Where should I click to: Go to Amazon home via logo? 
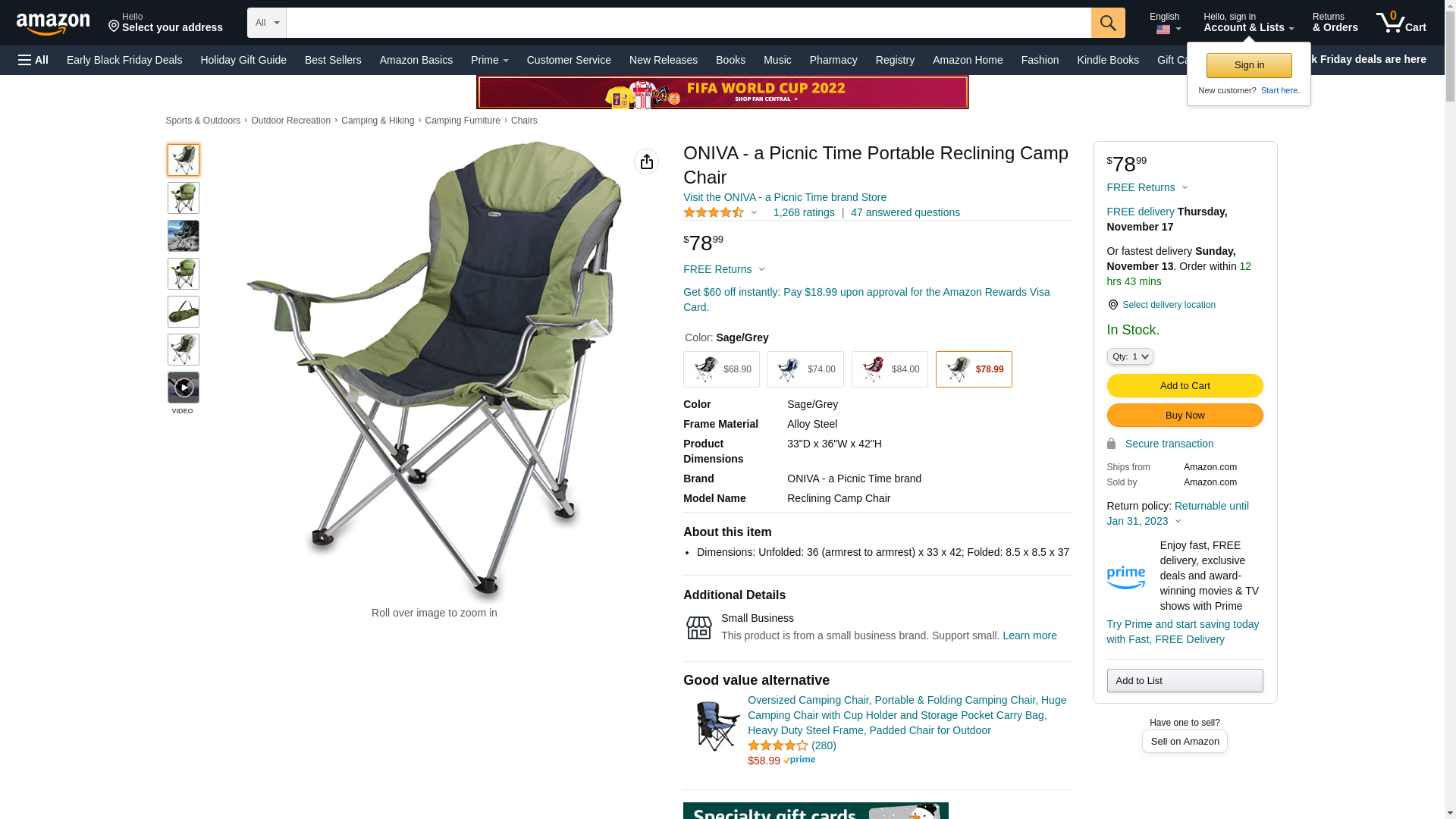[53, 24]
